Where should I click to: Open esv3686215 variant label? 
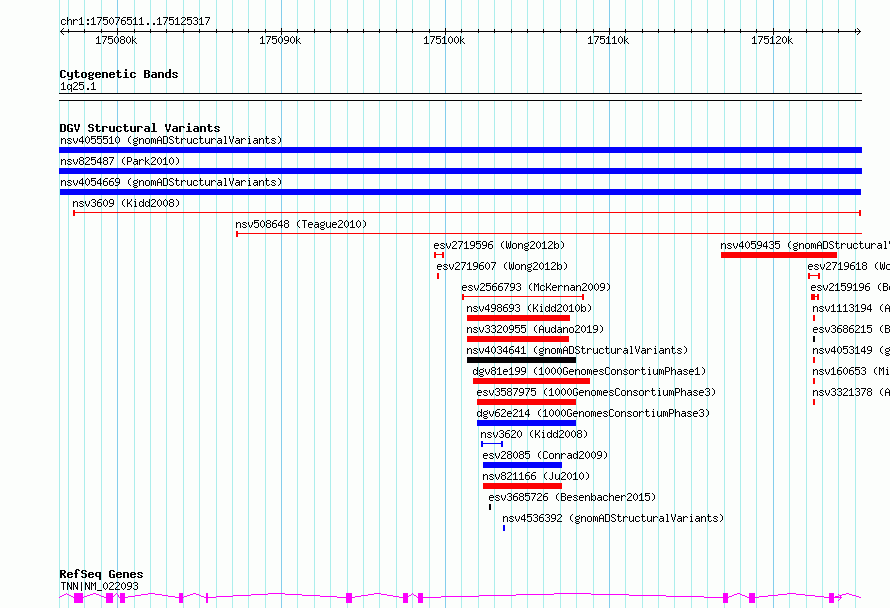tap(851, 329)
